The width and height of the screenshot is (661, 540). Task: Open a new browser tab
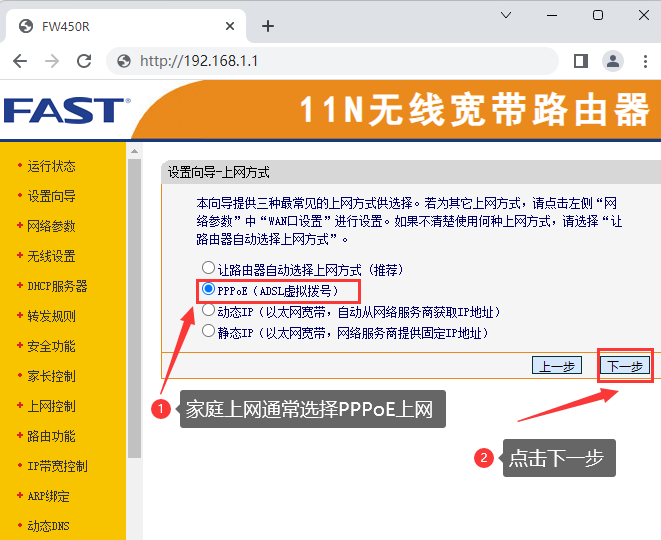coord(268,27)
